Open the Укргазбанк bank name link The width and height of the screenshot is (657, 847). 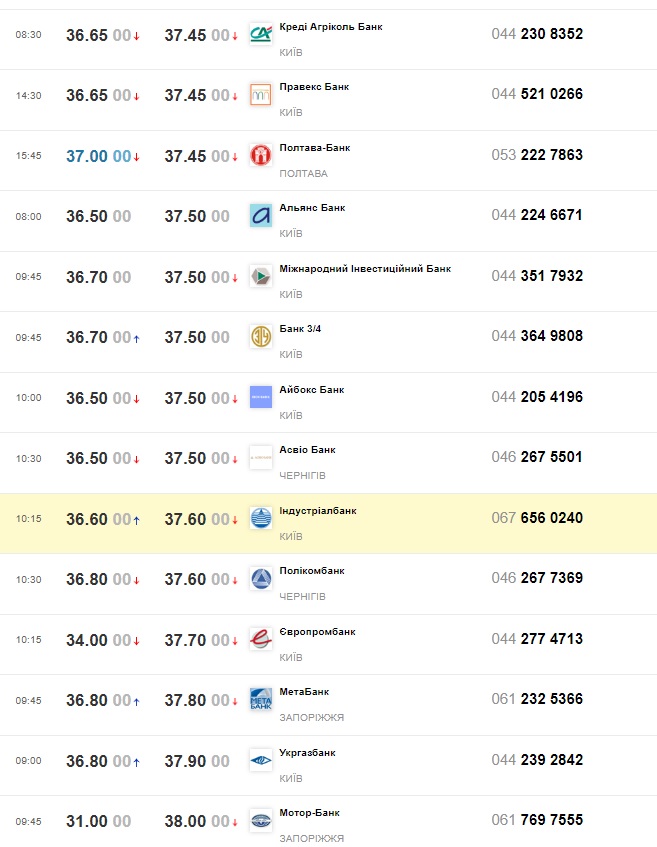pos(307,752)
